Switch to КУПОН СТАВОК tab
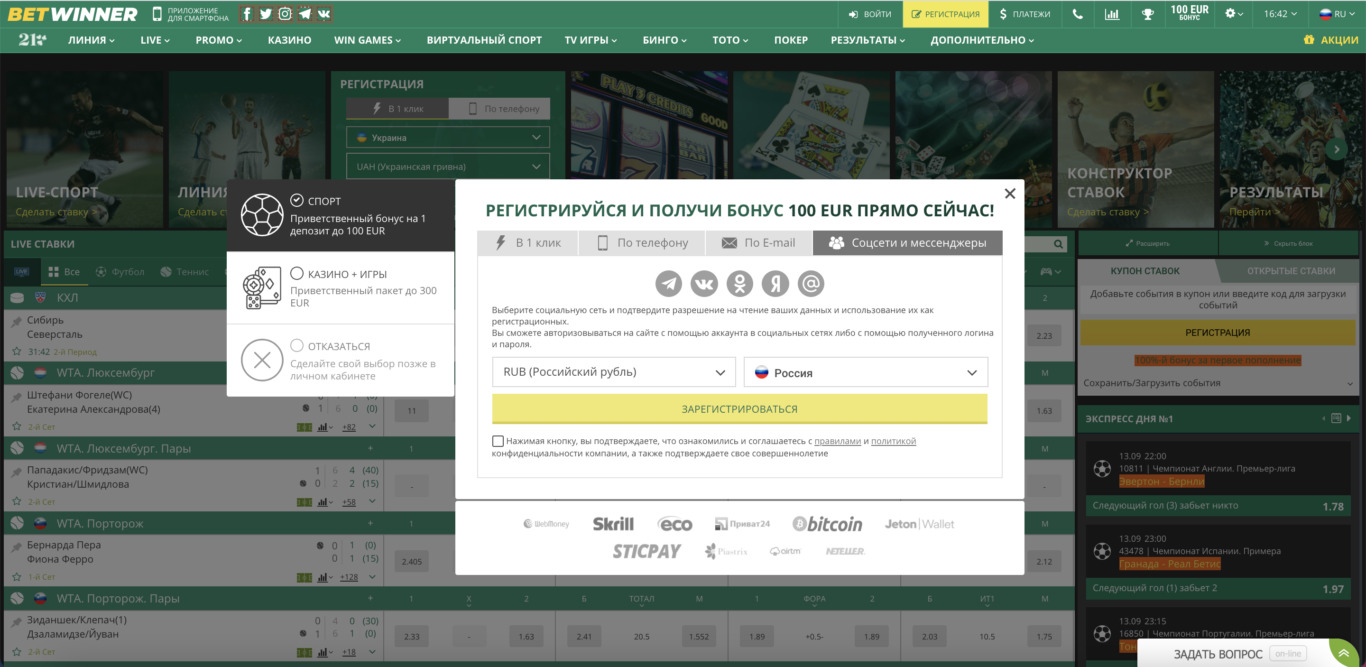 click(x=1146, y=271)
